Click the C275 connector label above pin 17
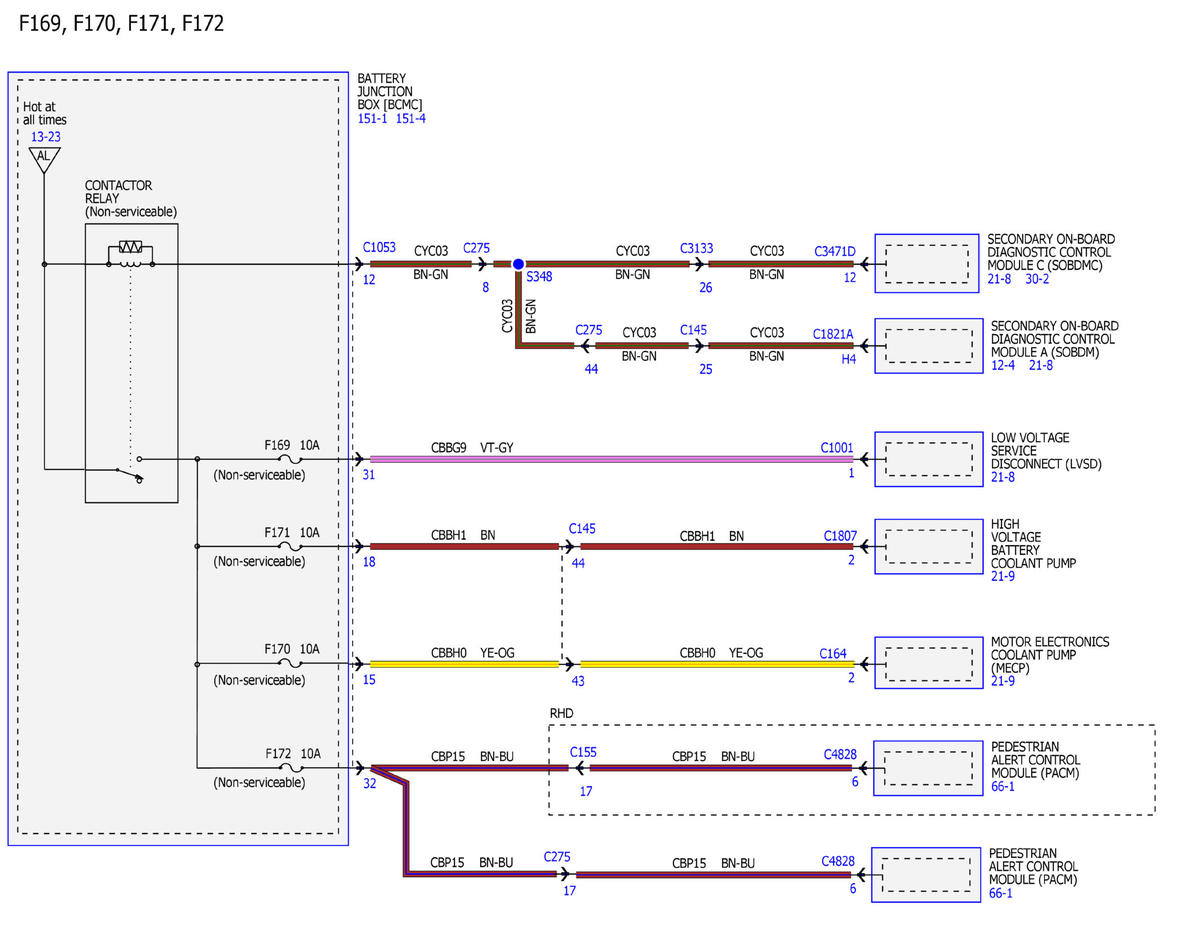Screen dimensions: 1200x927 [557, 857]
